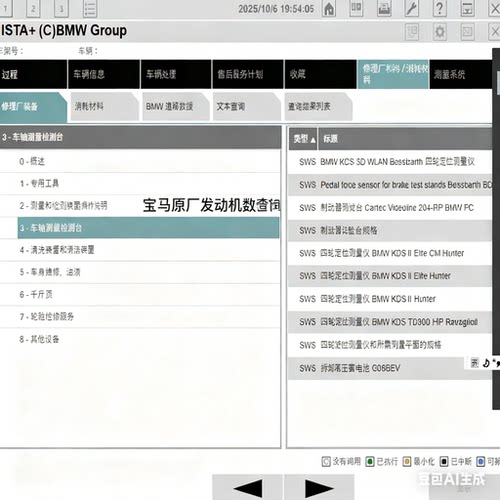Open row 四轮定位测量仪和所需测量平面的规格
Viewport: 500px width, 500px height.
(x=390, y=345)
